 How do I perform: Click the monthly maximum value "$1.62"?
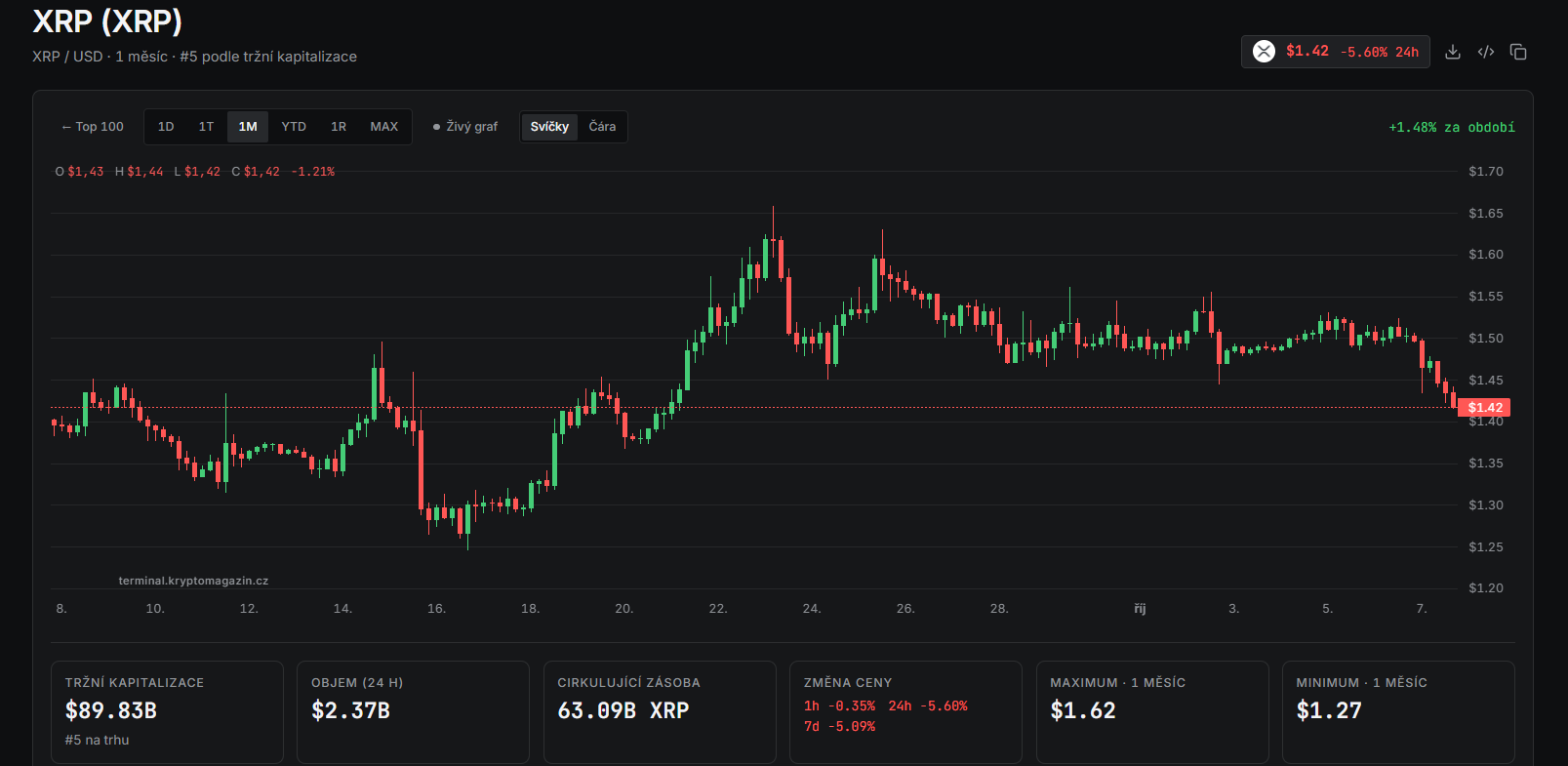[x=1083, y=710]
